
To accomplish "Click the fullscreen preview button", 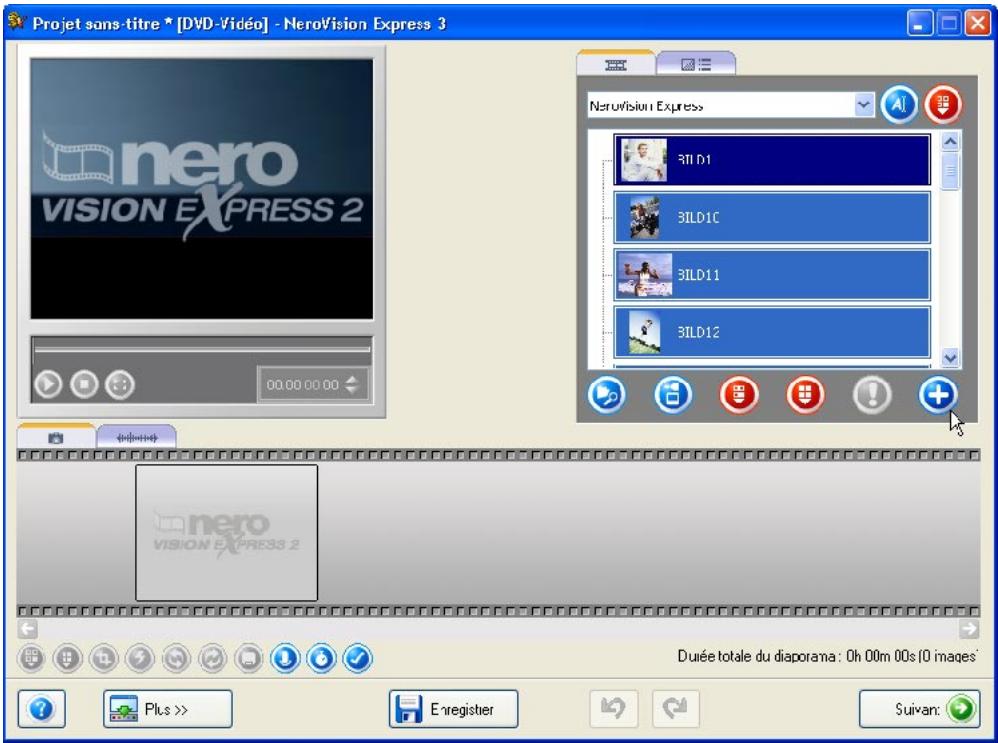I will 120,385.
